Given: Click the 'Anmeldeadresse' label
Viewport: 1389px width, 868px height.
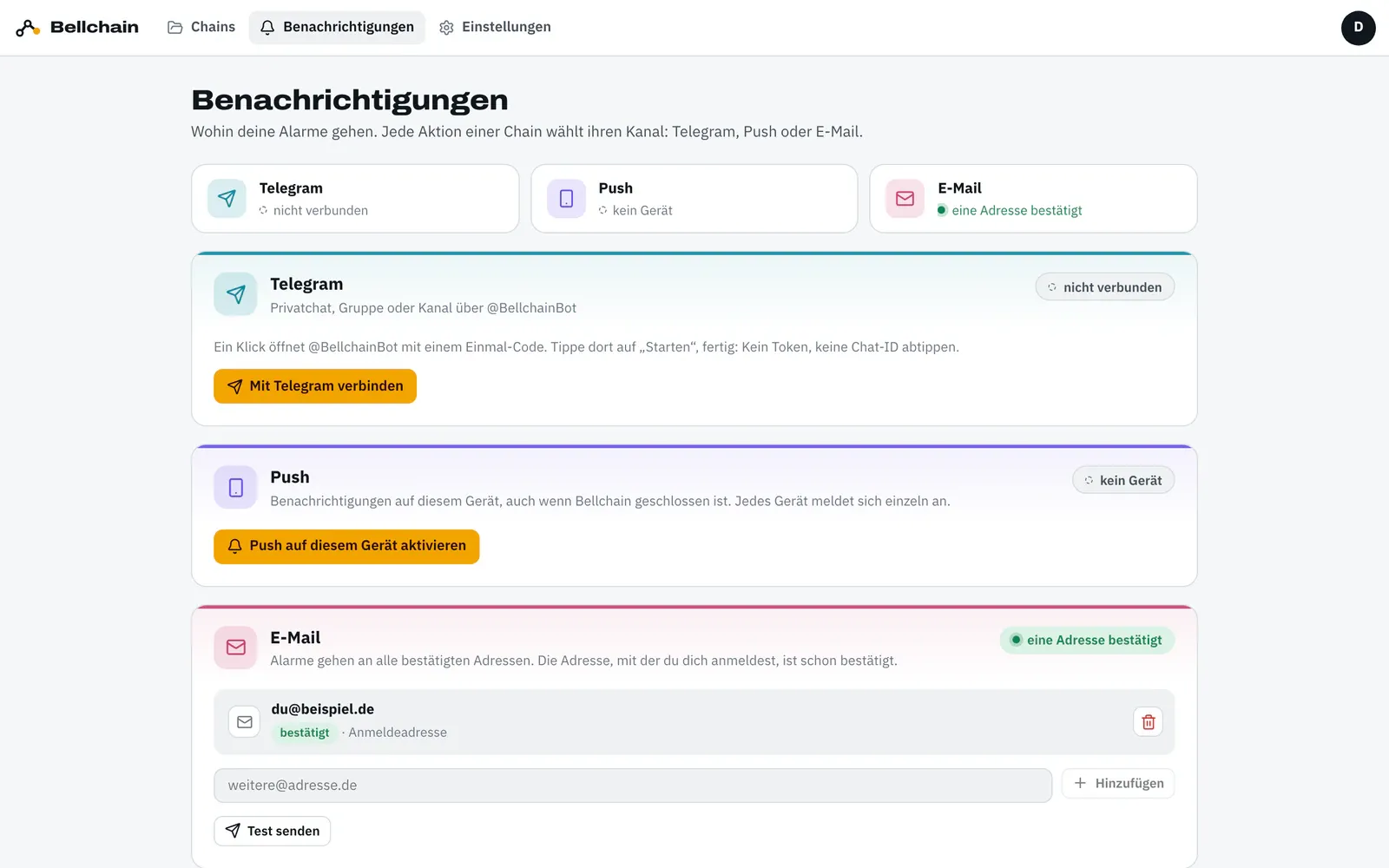Looking at the screenshot, I should point(398,733).
